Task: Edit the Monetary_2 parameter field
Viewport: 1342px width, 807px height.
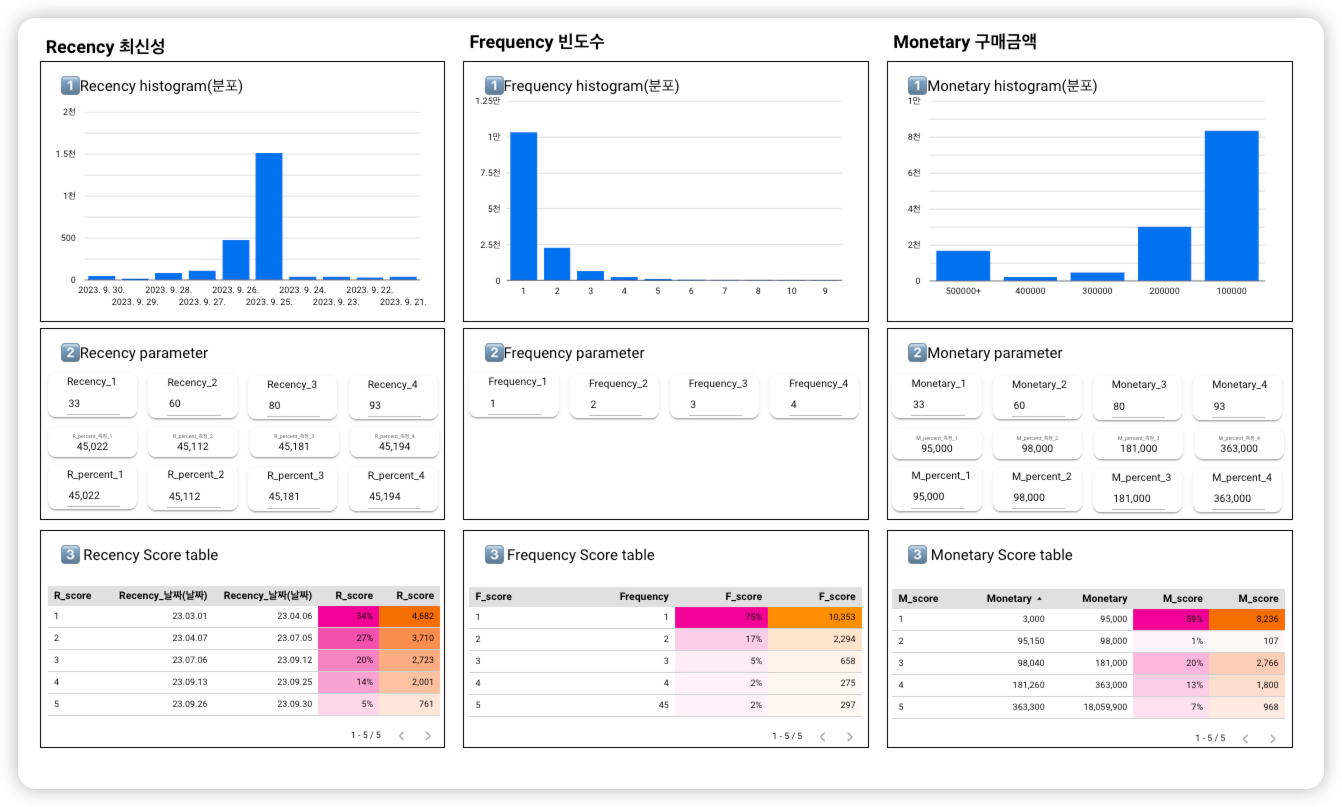Action: pos(1038,406)
